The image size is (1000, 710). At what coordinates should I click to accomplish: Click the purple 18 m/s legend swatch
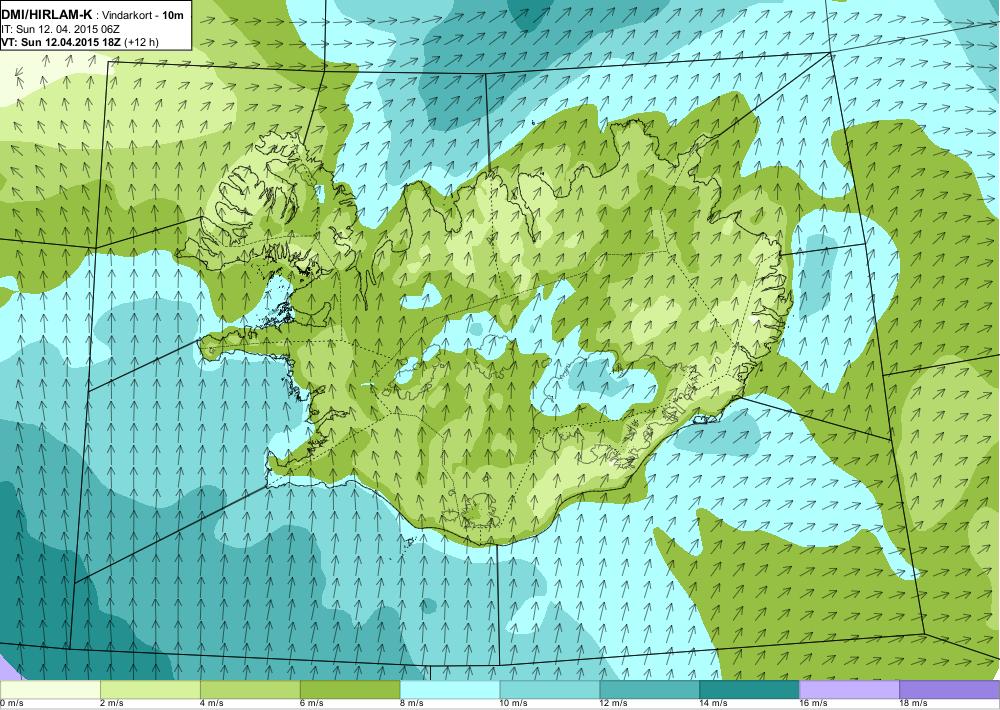(950, 690)
